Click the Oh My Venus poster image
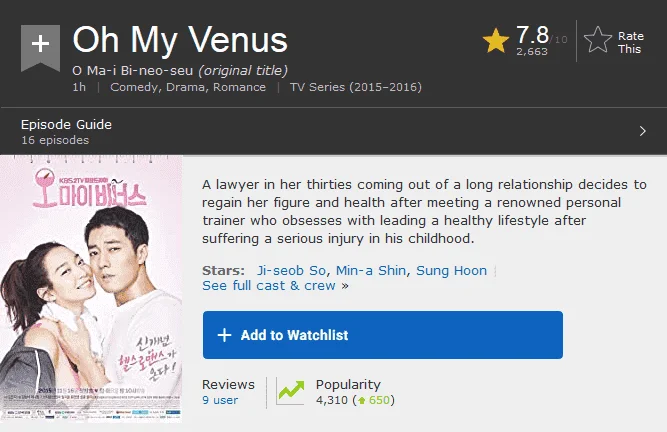The height and width of the screenshot is (432, 667). coord(91,289)
